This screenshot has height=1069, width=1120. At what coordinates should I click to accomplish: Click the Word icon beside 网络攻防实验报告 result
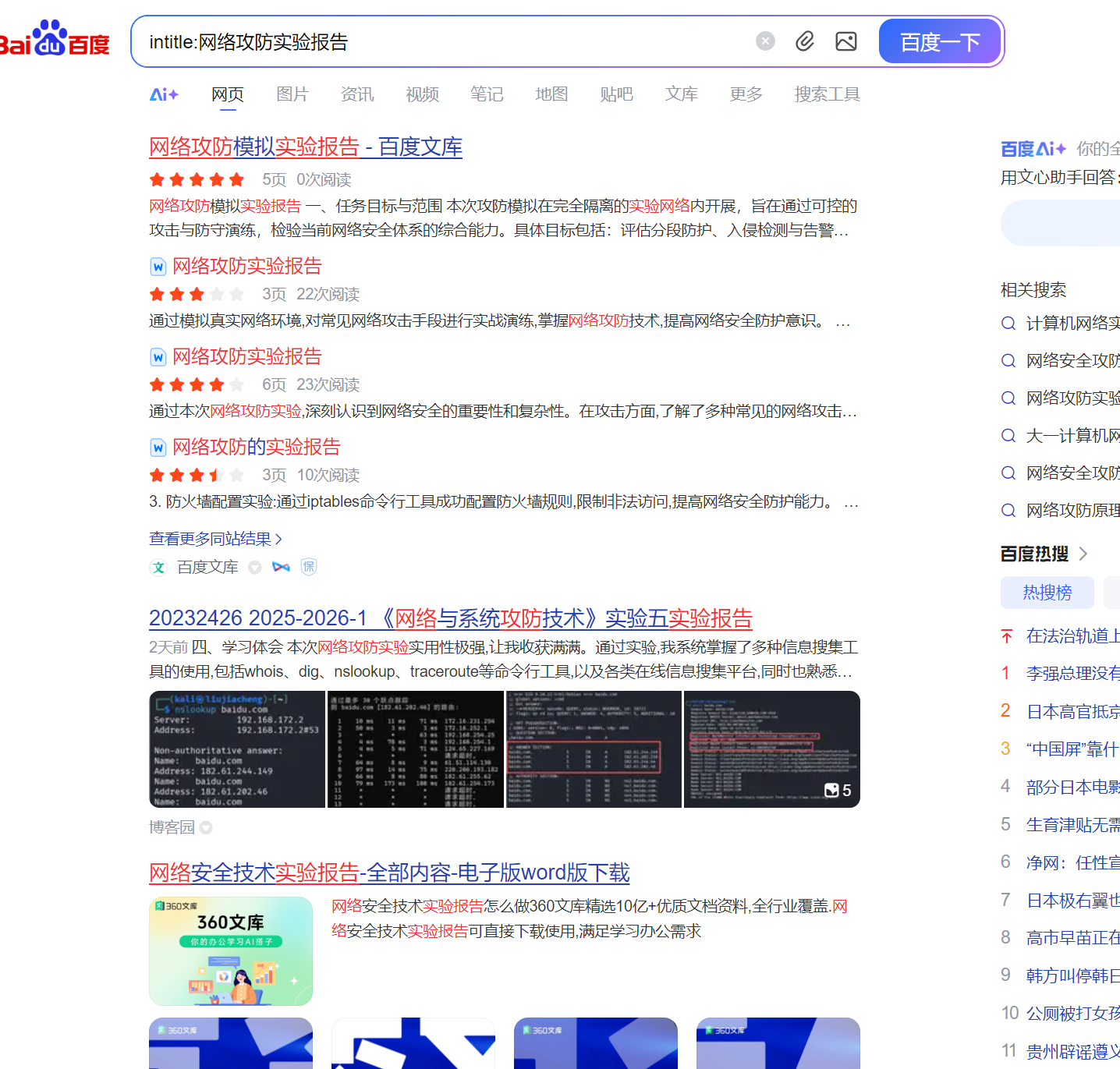158,267
